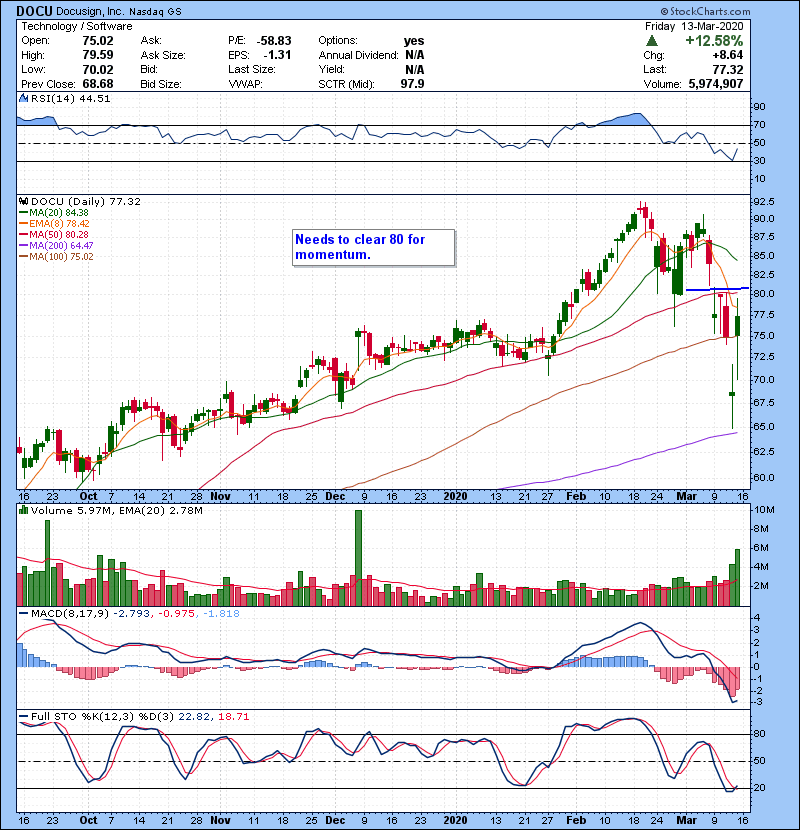Click the volume bars icon beside Volume label
This screenshot has width=800, height=830.
point(23,510)
